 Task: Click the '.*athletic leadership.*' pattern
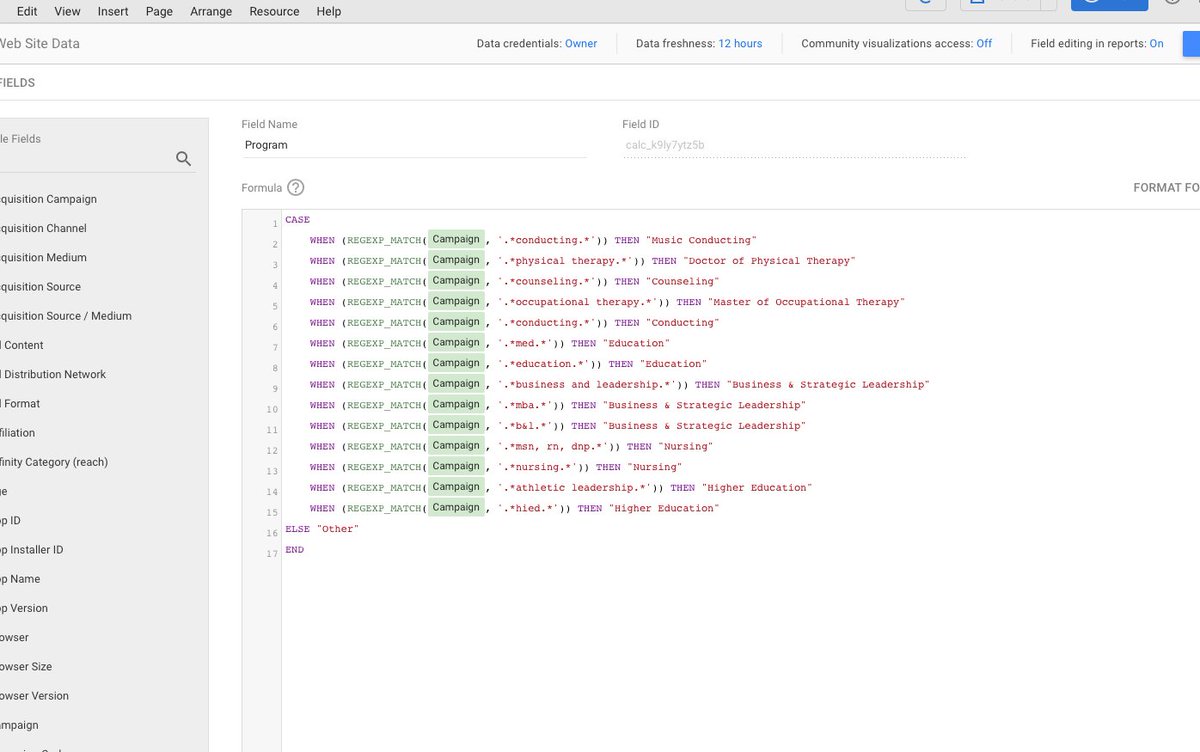[x=580, y=488]
